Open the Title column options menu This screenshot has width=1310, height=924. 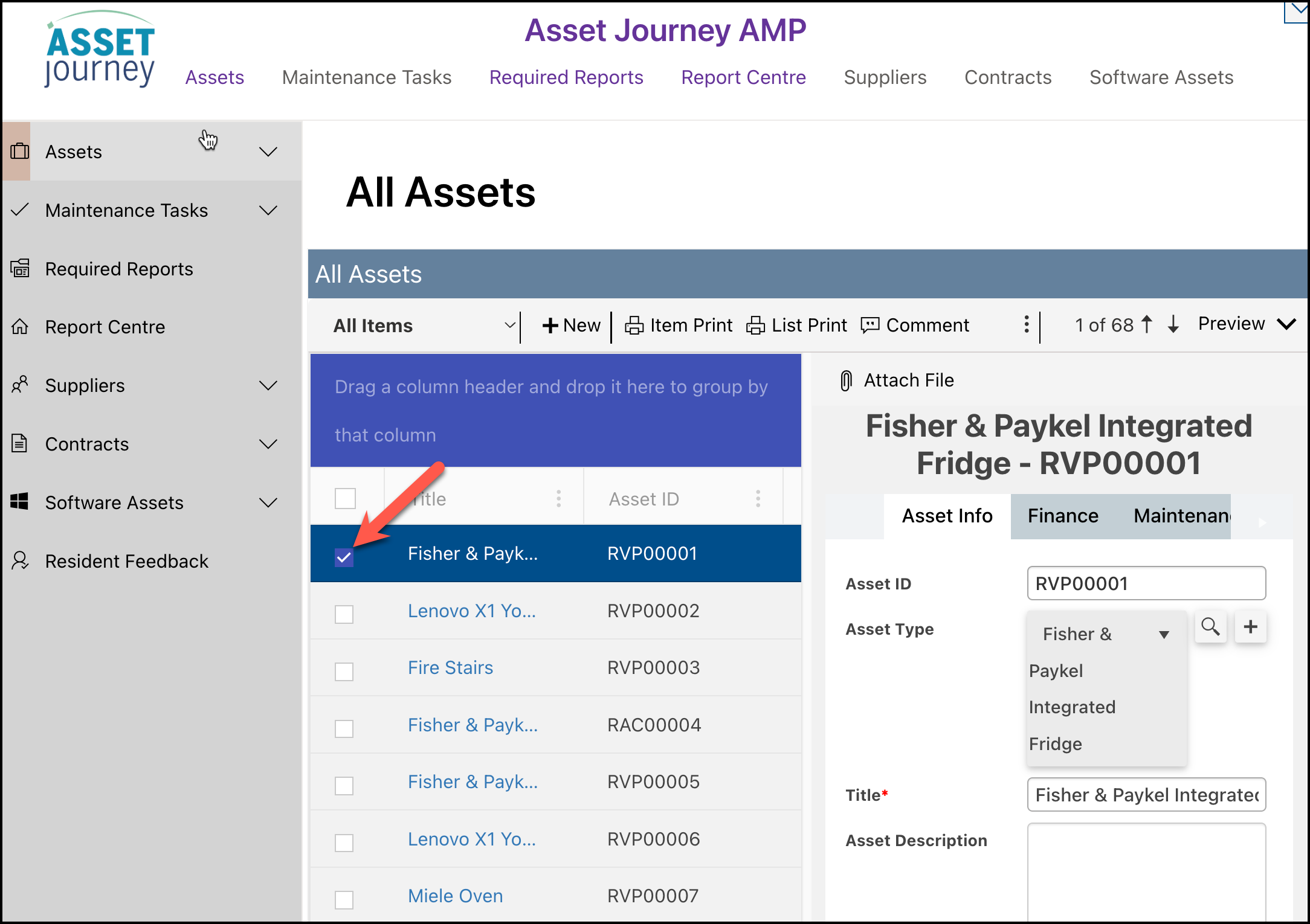click(559, 499)
